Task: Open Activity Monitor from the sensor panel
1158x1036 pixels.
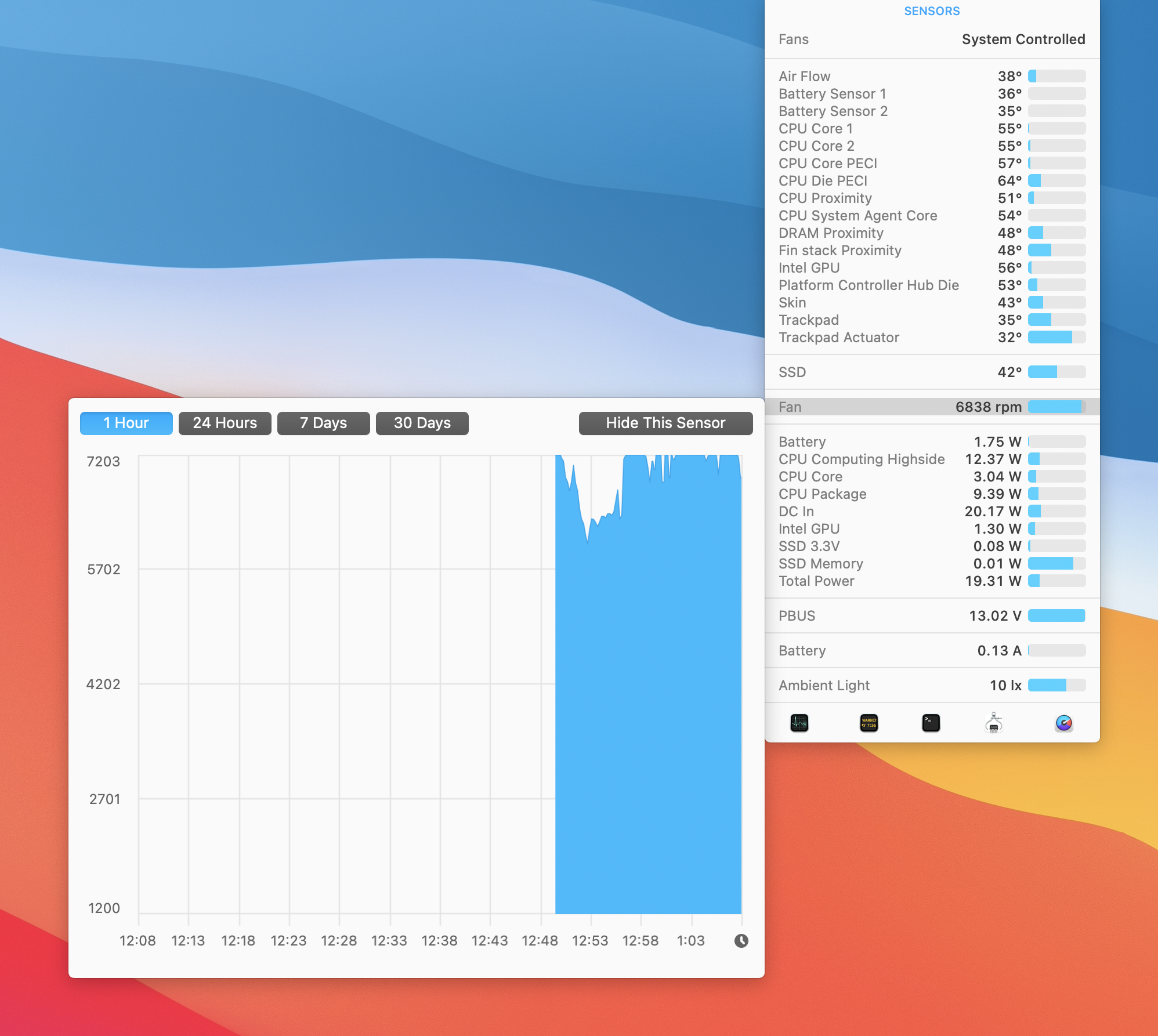Action: (799, 723)
